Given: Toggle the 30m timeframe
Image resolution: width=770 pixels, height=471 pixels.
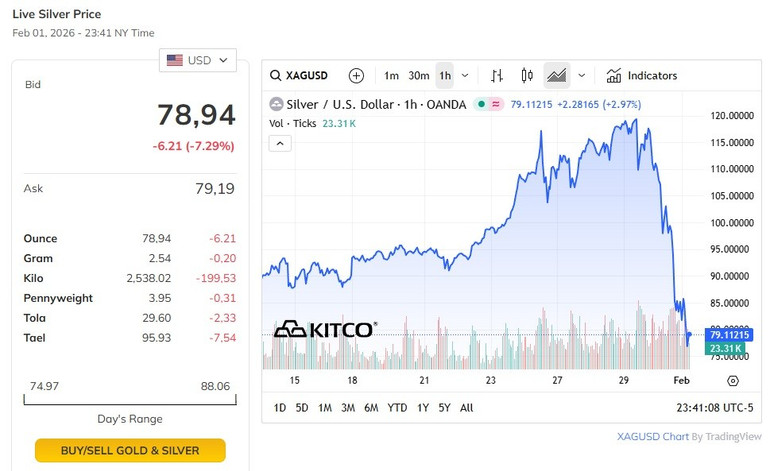Looking at the screenshot, I should pyautogui.click(x=418, y=76).
